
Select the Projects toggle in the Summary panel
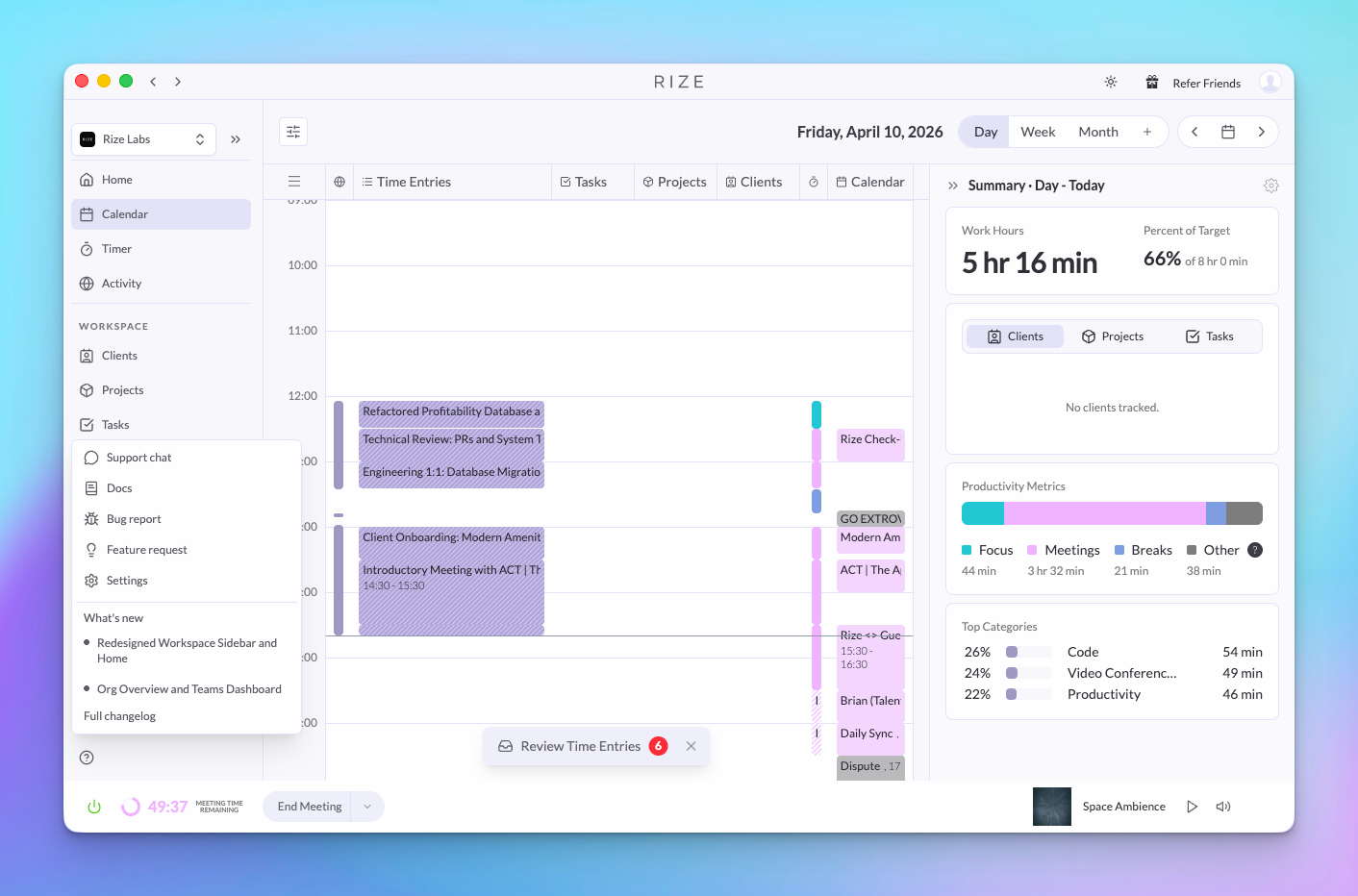1113,336
